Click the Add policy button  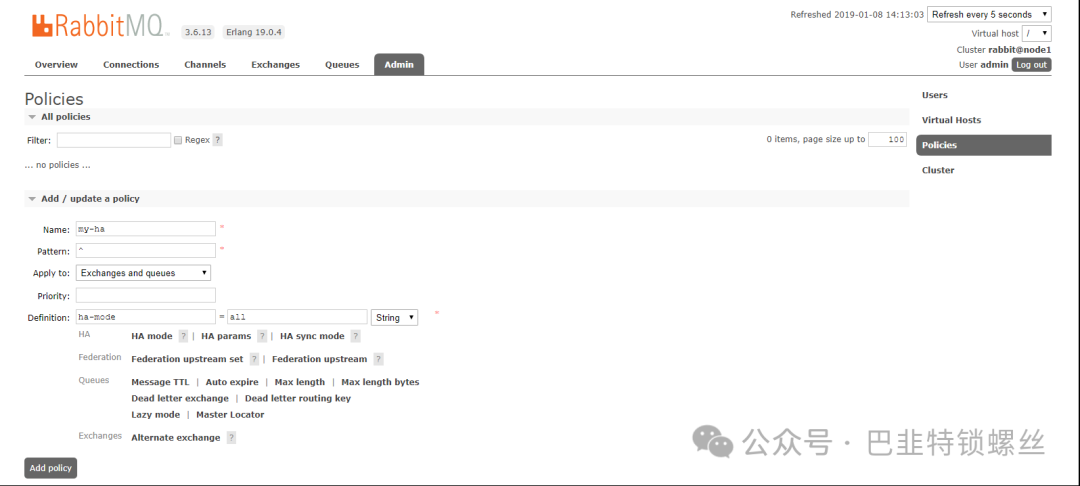coord(50,468)
